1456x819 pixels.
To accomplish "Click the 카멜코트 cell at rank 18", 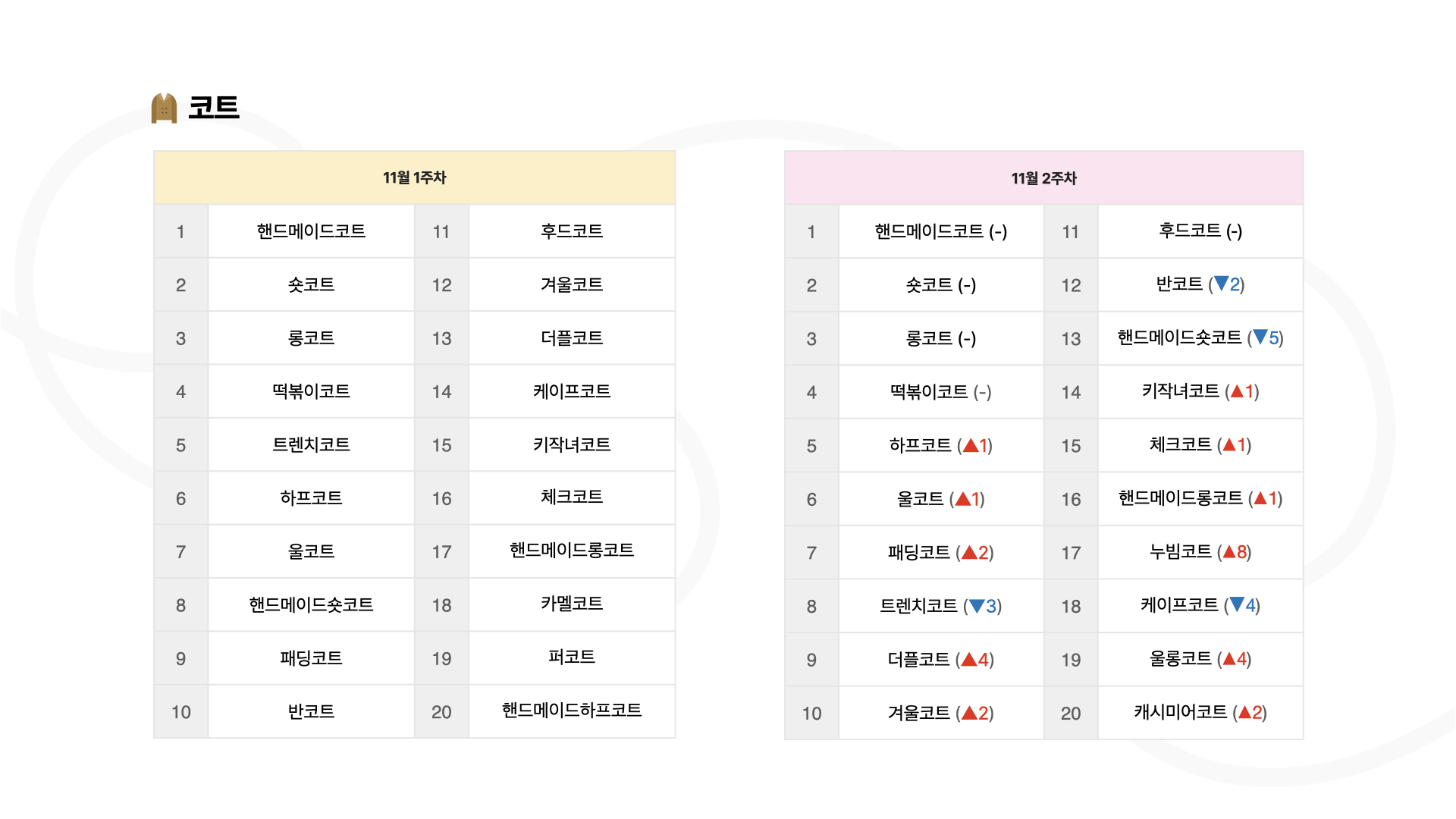I will click(571, 604).
